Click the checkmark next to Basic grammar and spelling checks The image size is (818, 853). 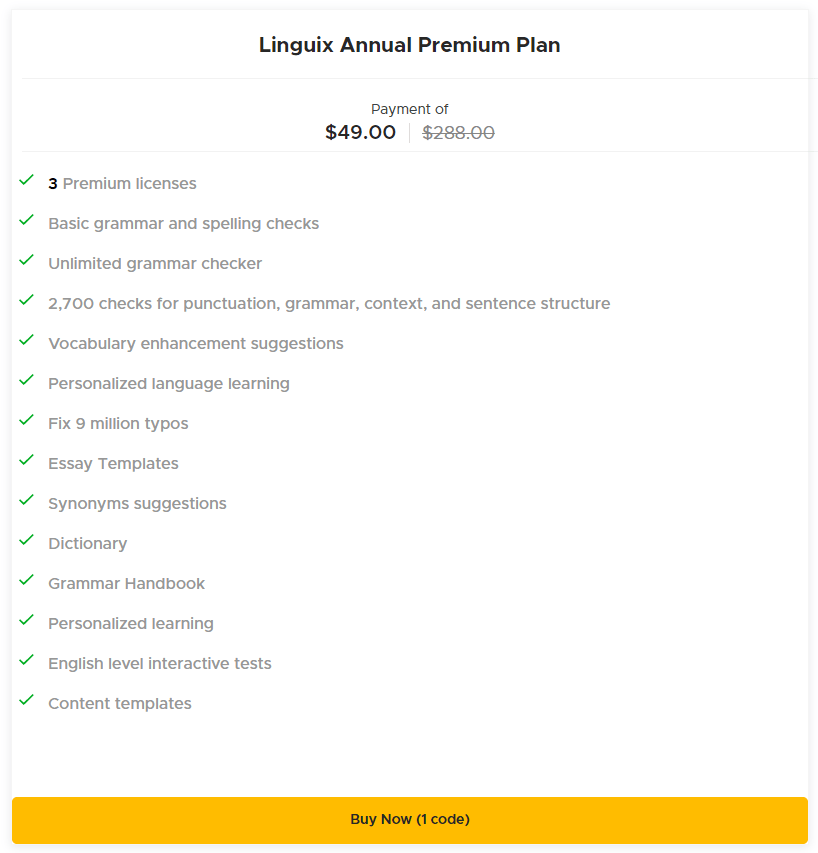pos(26,220)
